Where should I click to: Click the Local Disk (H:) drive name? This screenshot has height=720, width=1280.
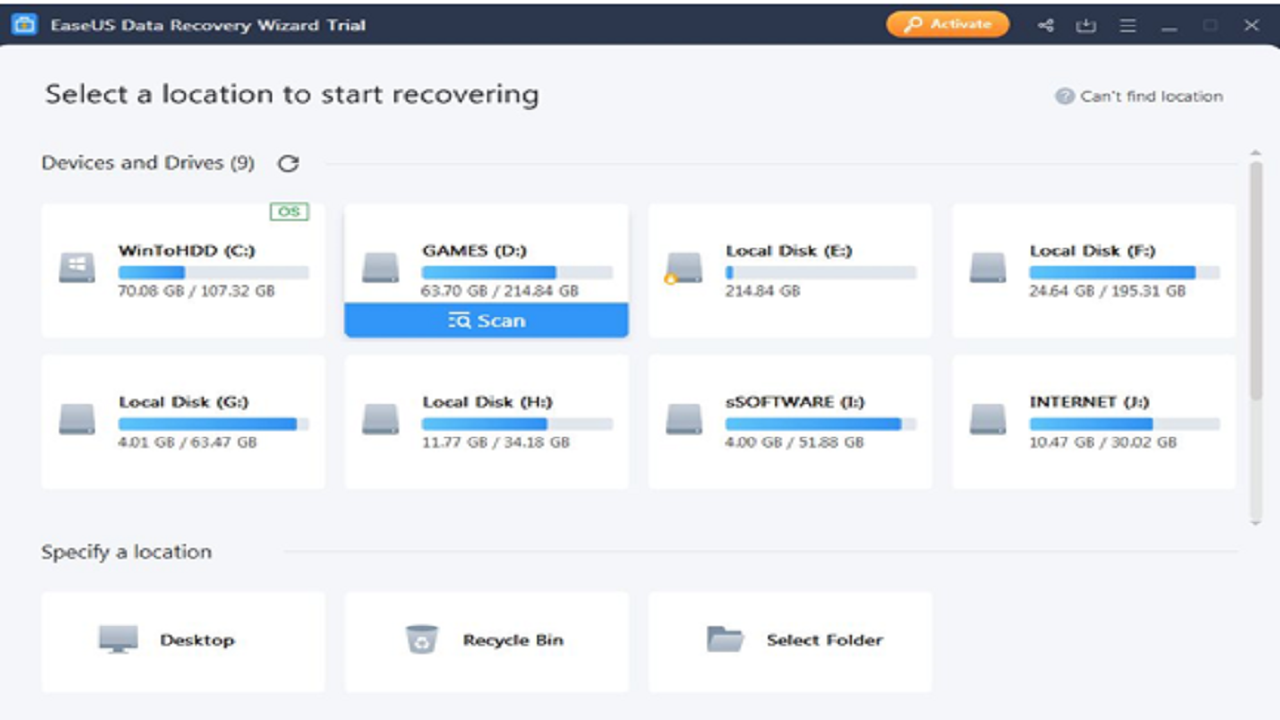[487, 402]
